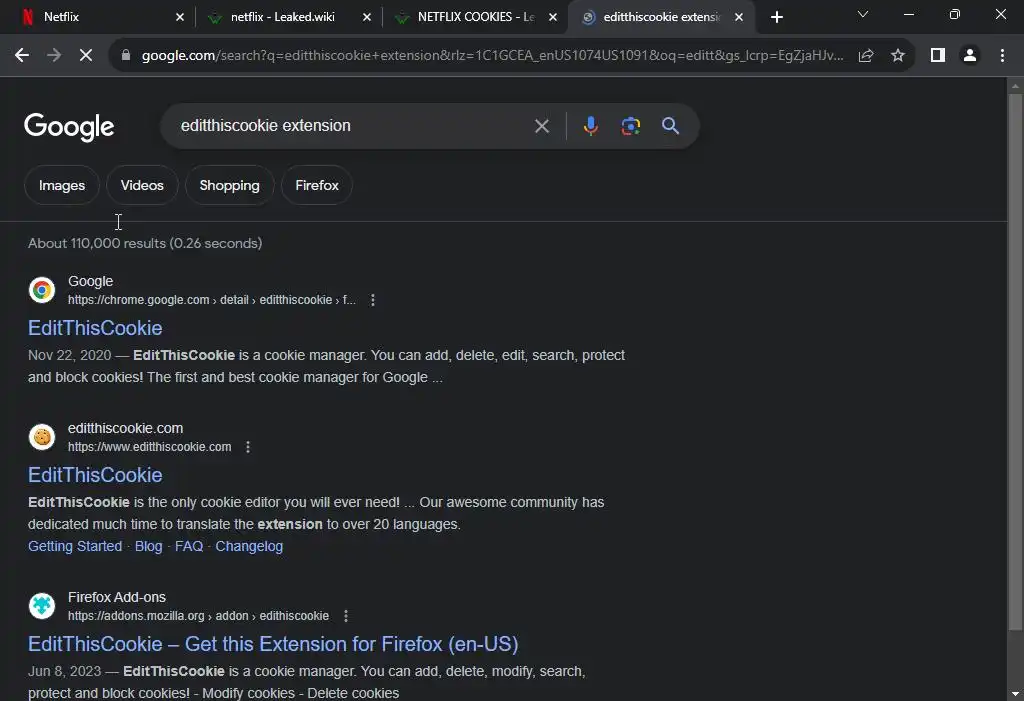1024x701 pixels.
Task: Close the NETFLIX COOKIES tab
Action: tap(553, 17)
